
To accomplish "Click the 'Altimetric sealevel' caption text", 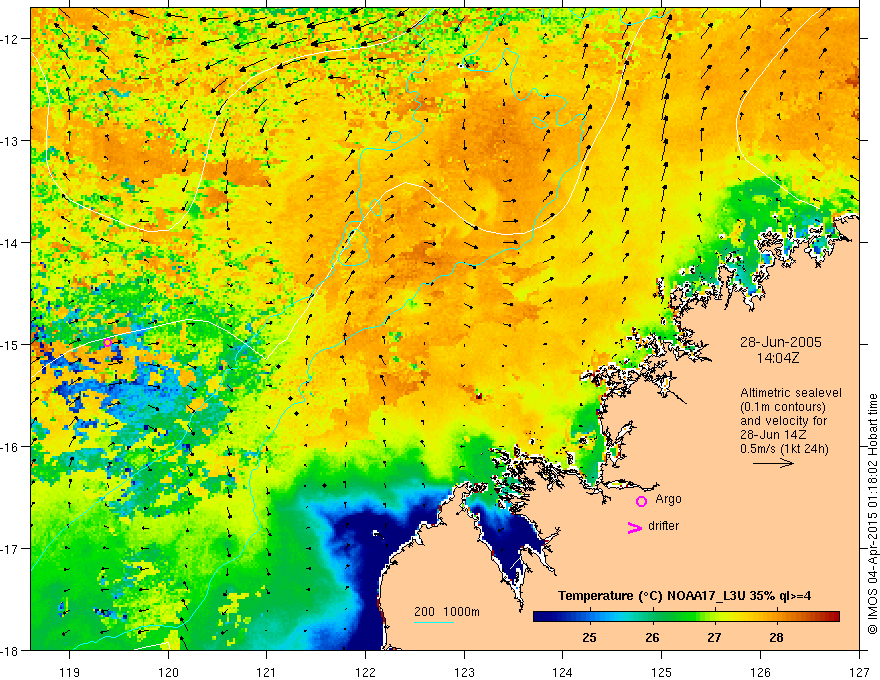I will pyautogui.click(x=791, y=393).
